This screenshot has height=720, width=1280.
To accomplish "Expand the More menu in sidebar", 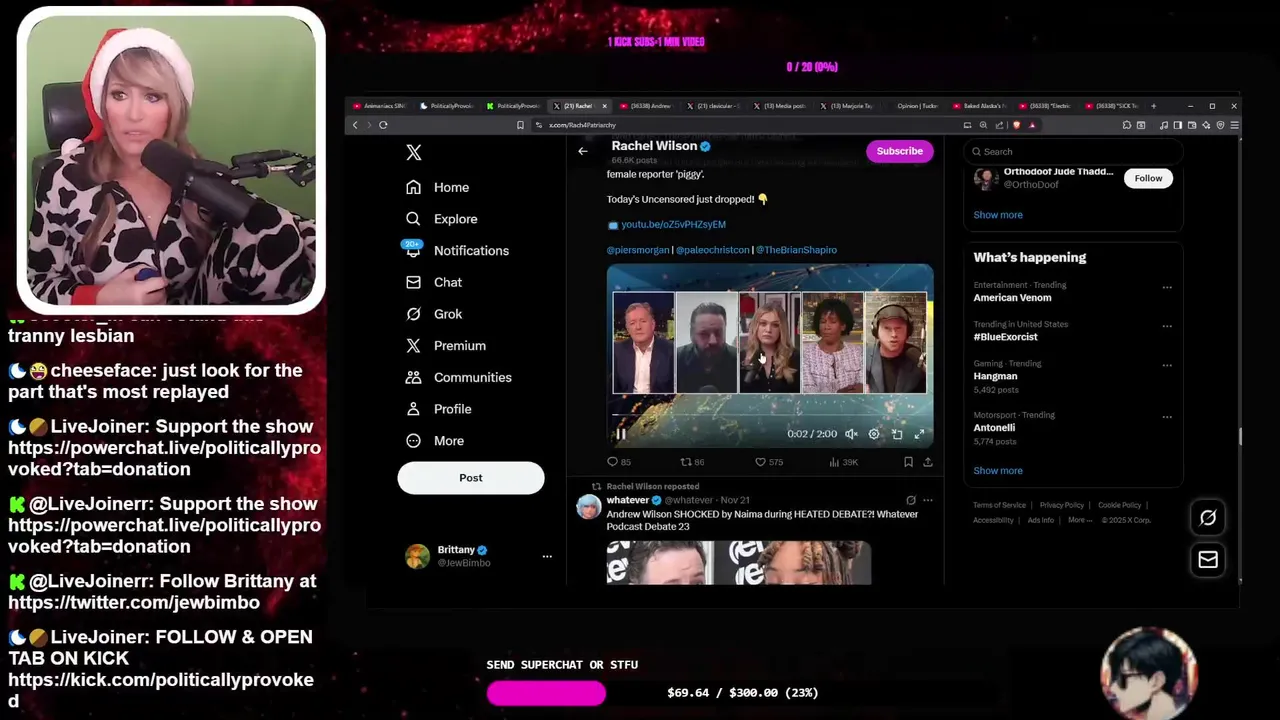I will click(434, 441).
